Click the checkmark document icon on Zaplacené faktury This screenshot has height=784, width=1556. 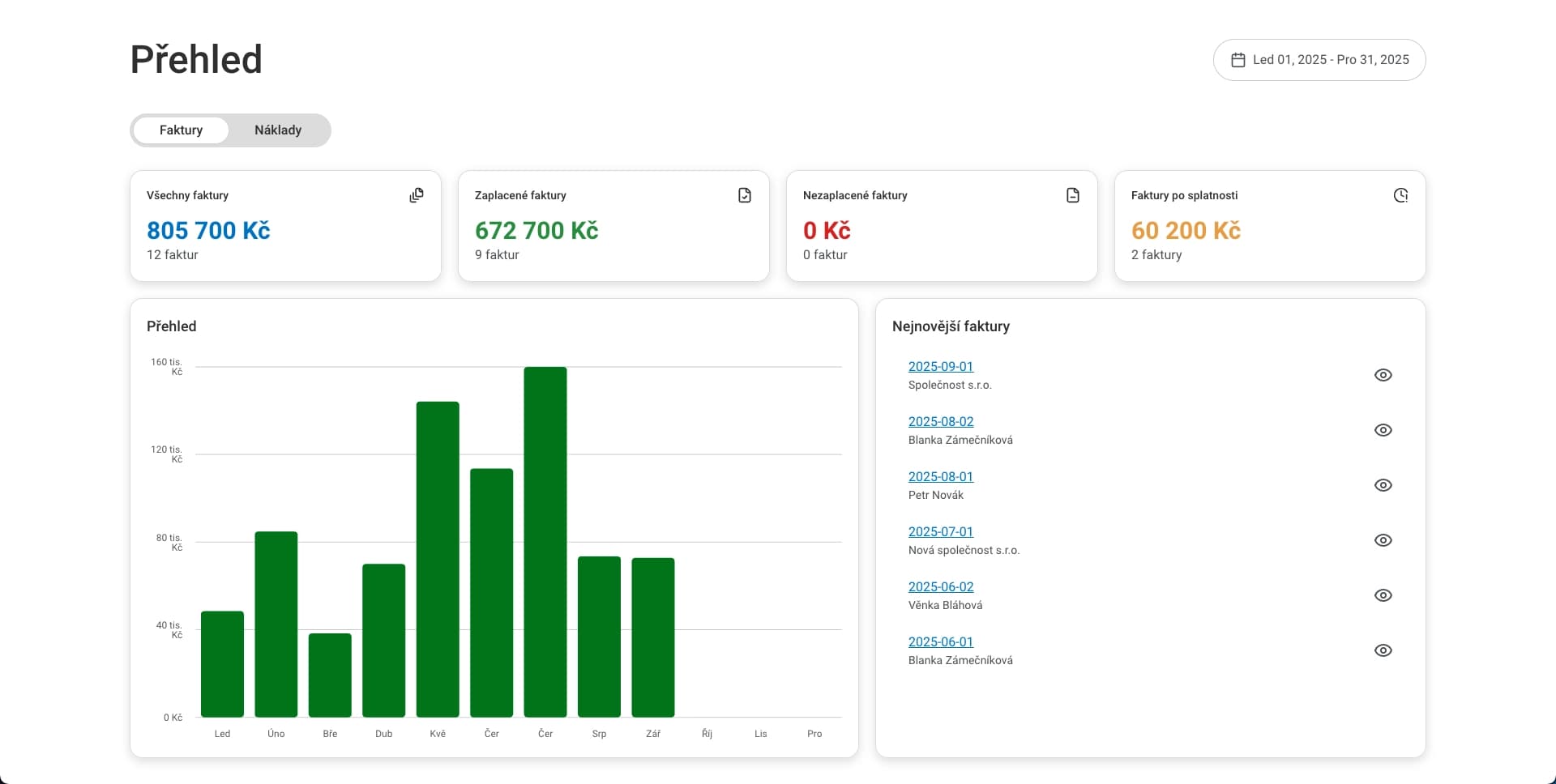[x=745, y=195]
